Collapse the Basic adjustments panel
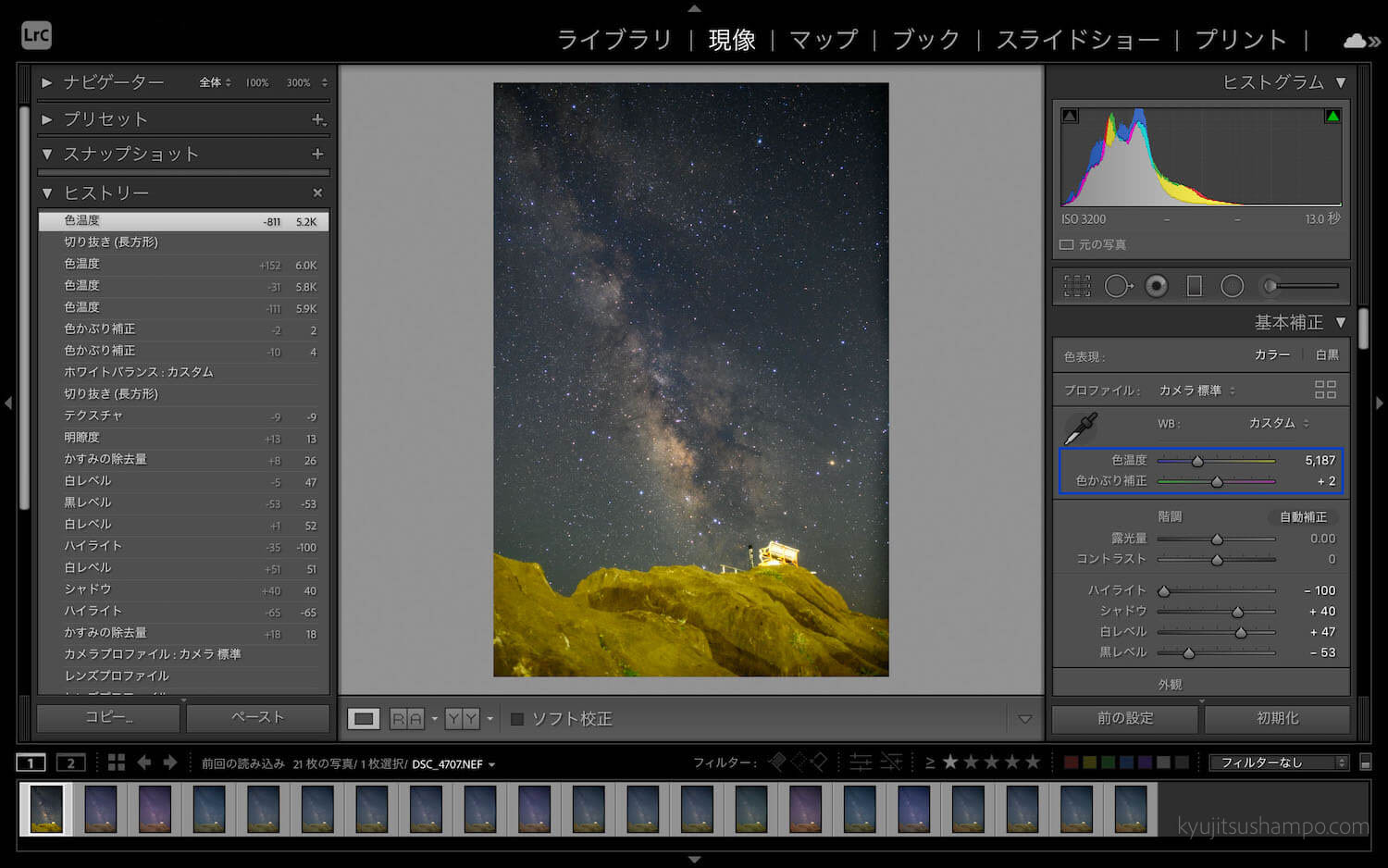Image resolution: width=1388 pixels, height=868 pixels. point(1341,322)
